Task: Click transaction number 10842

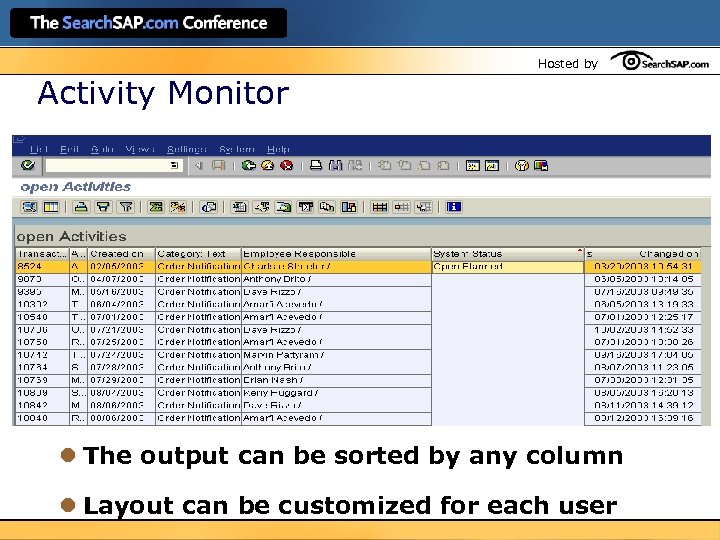Action: pyautogui.click(x=32, y=405)
